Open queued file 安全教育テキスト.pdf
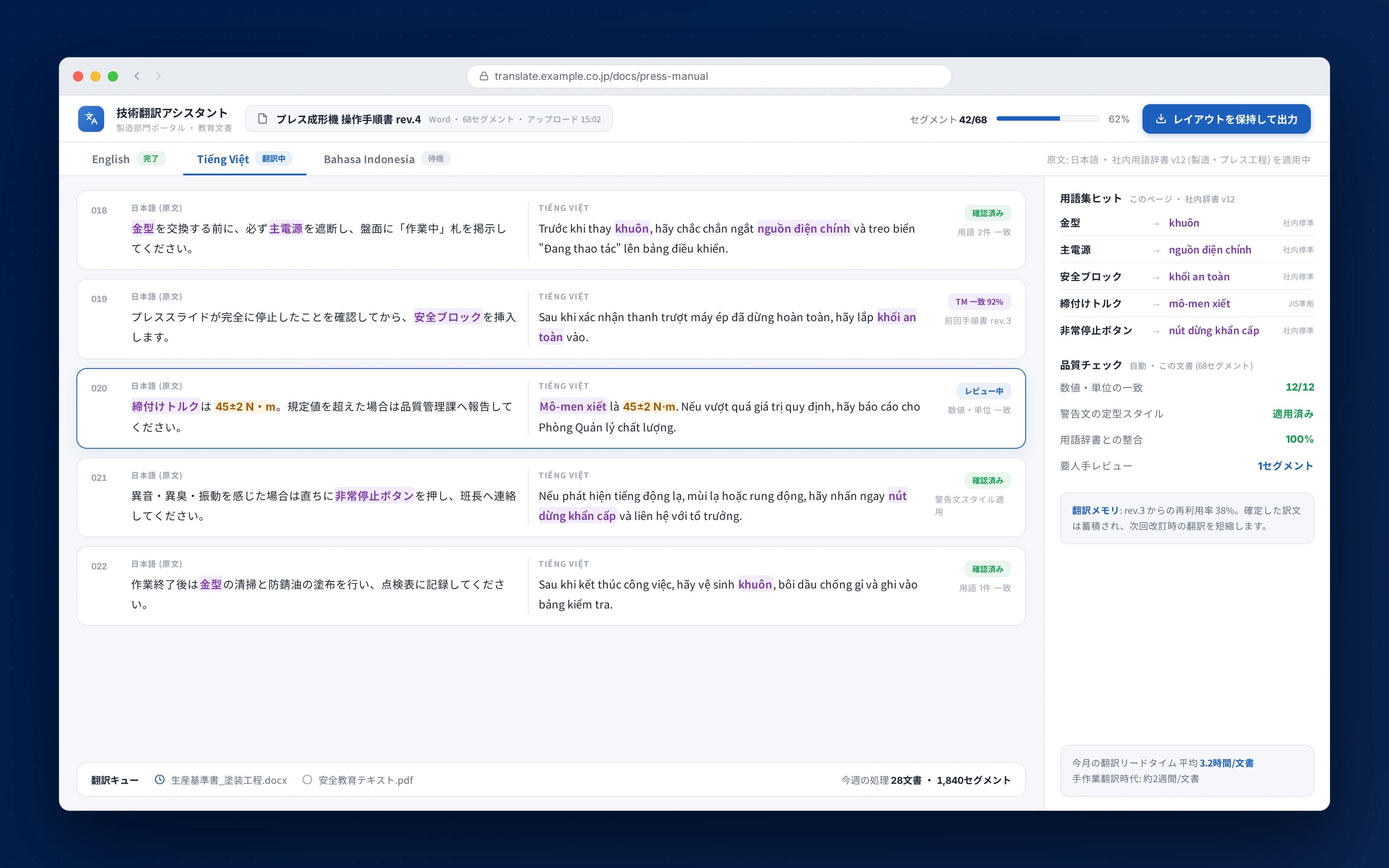 [x=365, y=779]
